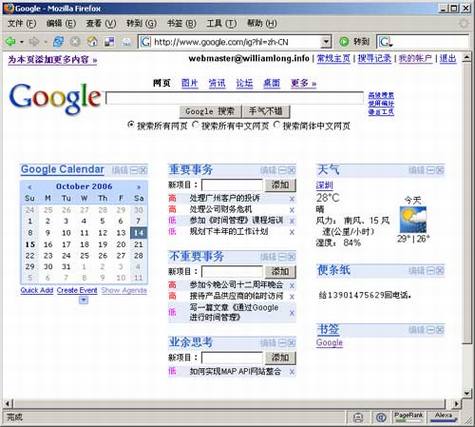Select the 搜索所有中文网页 radio button

[195, 125]
